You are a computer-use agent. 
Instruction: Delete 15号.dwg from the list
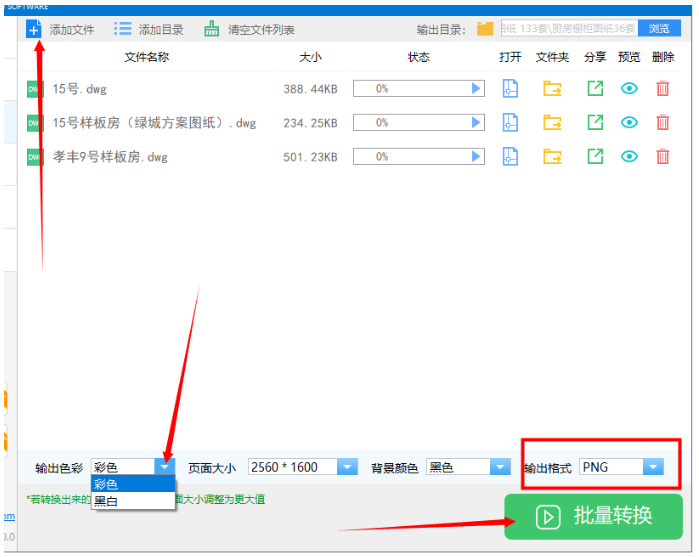click(663, 88)
